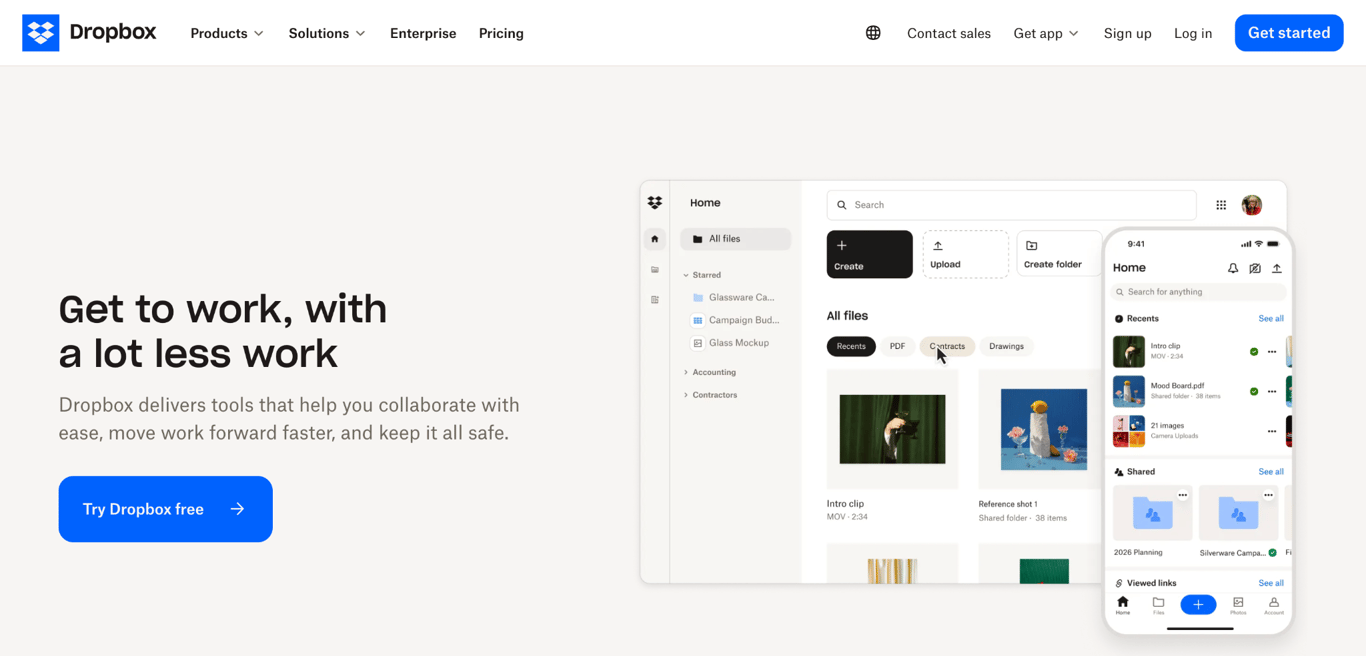Image resolution: width=1366 pixels, height=656 pixels.
Task: Open Campaign Bud... starred item
Action: tap(736, 320)
